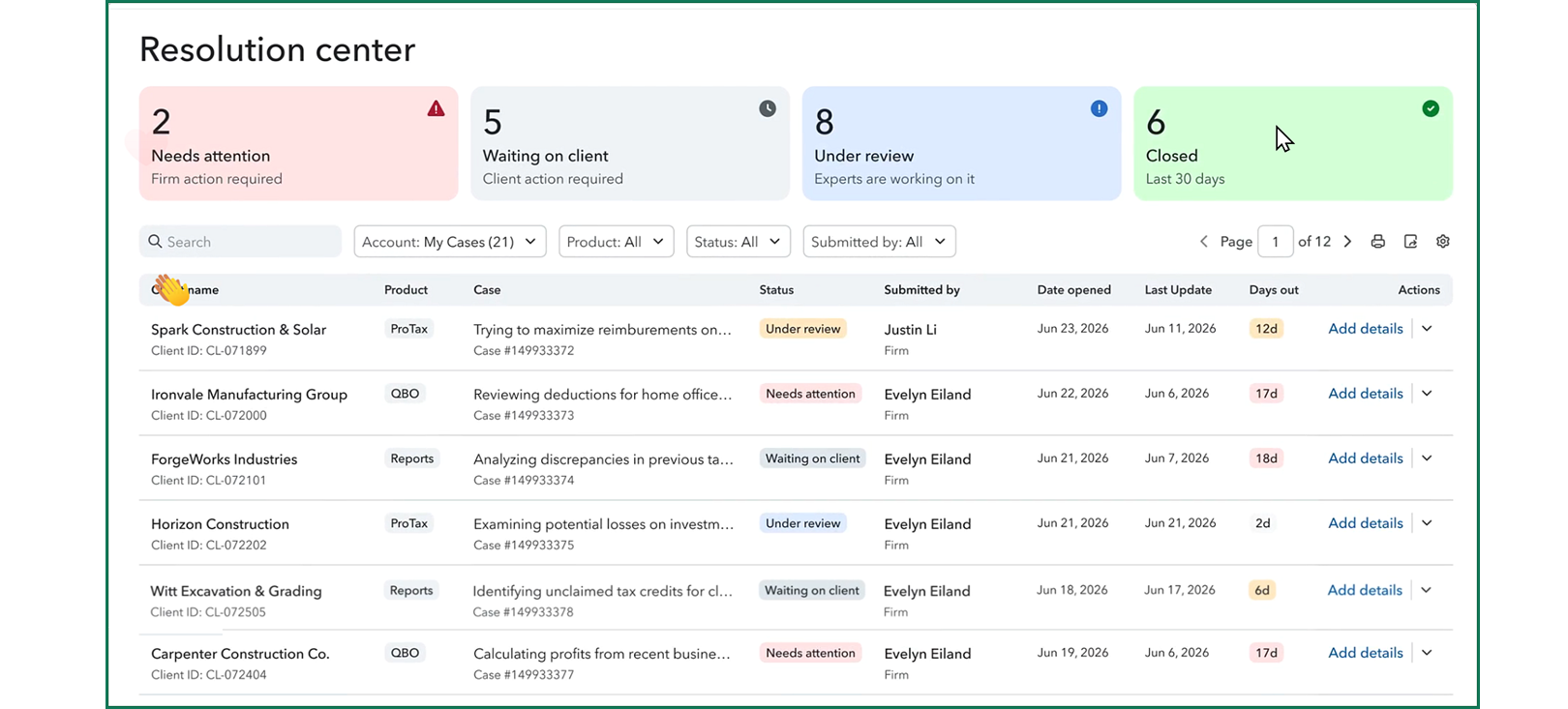Viewport: 1568px width, 709px height.
Task: Click the 6d days out badge
Action: pyautogui.click(x=1261, y=590)
